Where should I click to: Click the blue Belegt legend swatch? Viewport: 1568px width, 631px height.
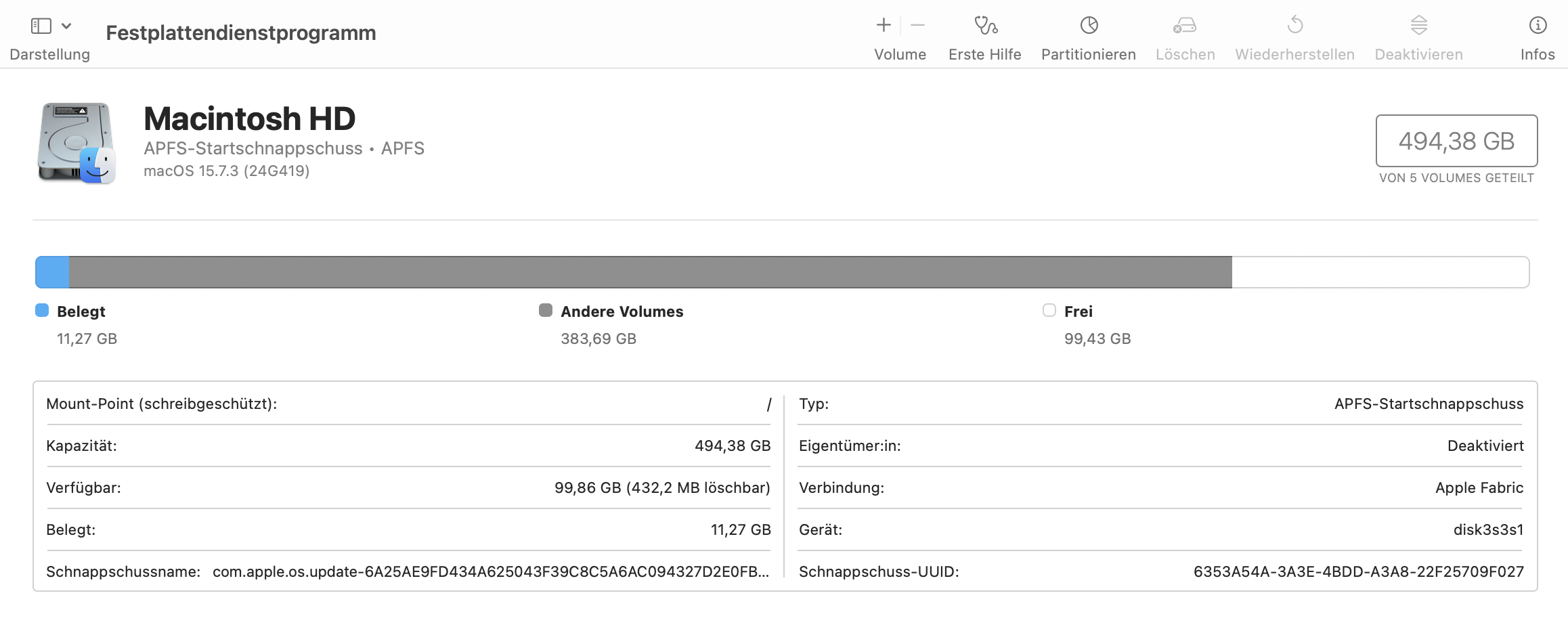tap(42, 311)
